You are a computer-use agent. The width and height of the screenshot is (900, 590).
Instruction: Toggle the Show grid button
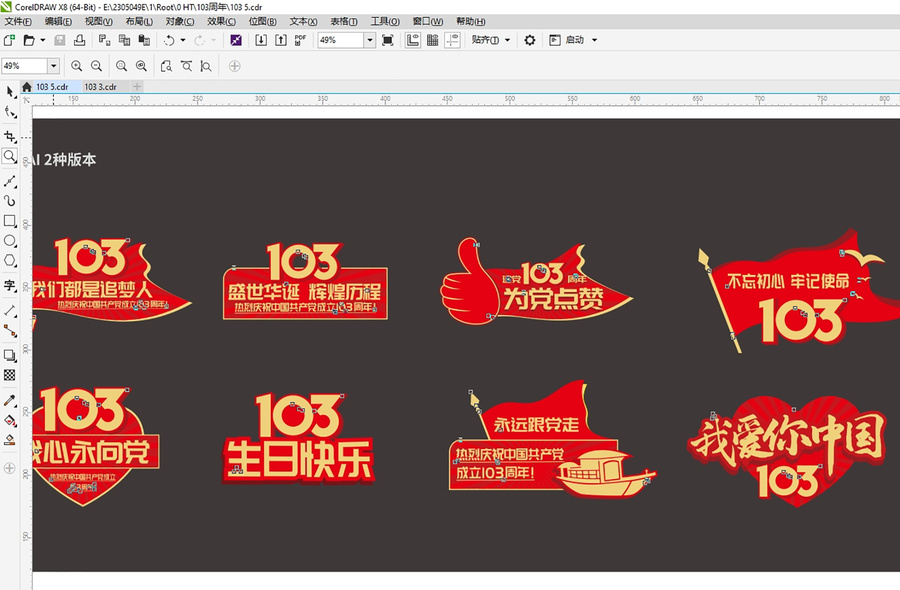point(433,40)
